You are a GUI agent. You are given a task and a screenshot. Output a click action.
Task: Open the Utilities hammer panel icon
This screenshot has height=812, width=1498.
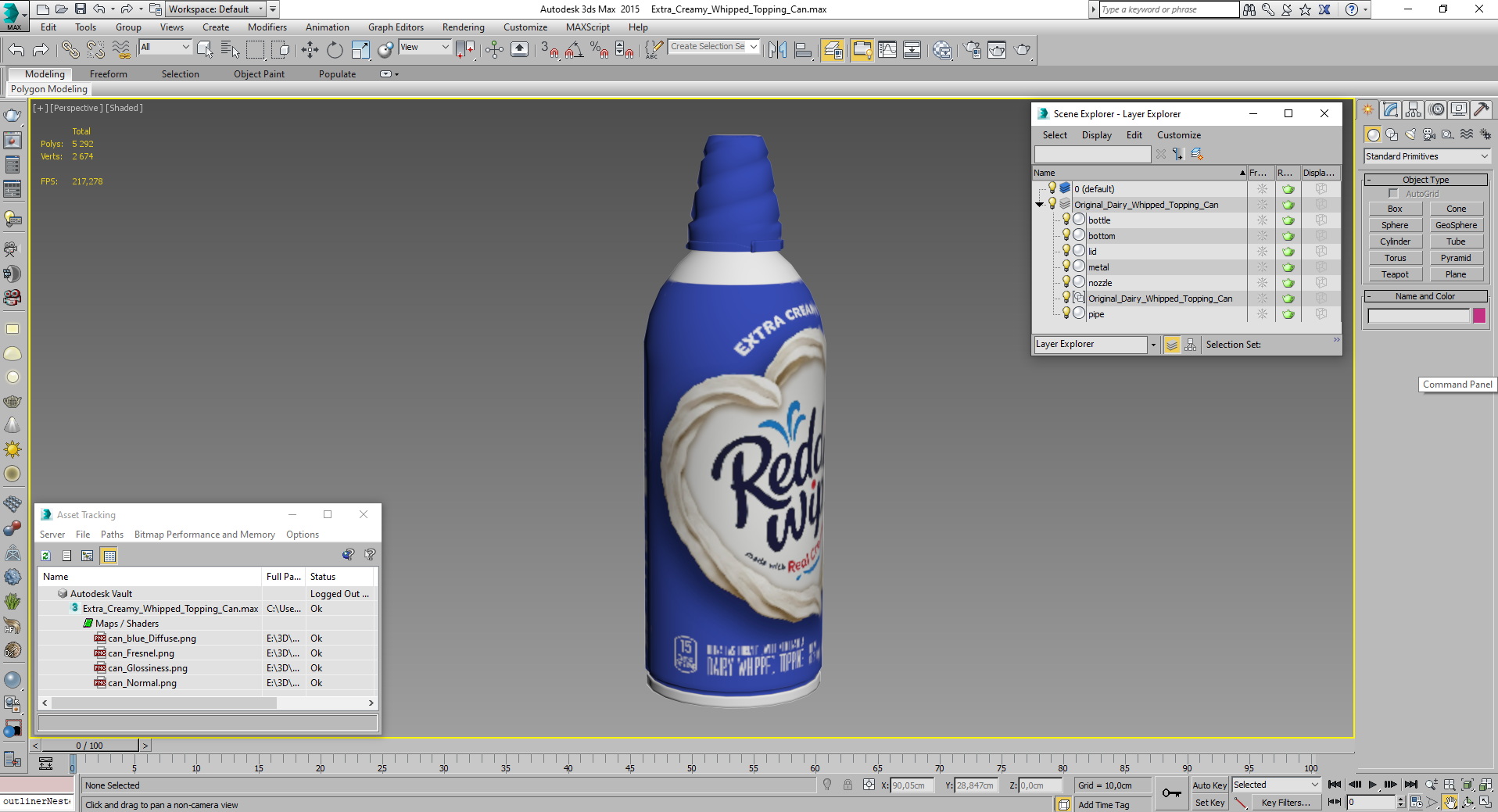coord(1482,110)
